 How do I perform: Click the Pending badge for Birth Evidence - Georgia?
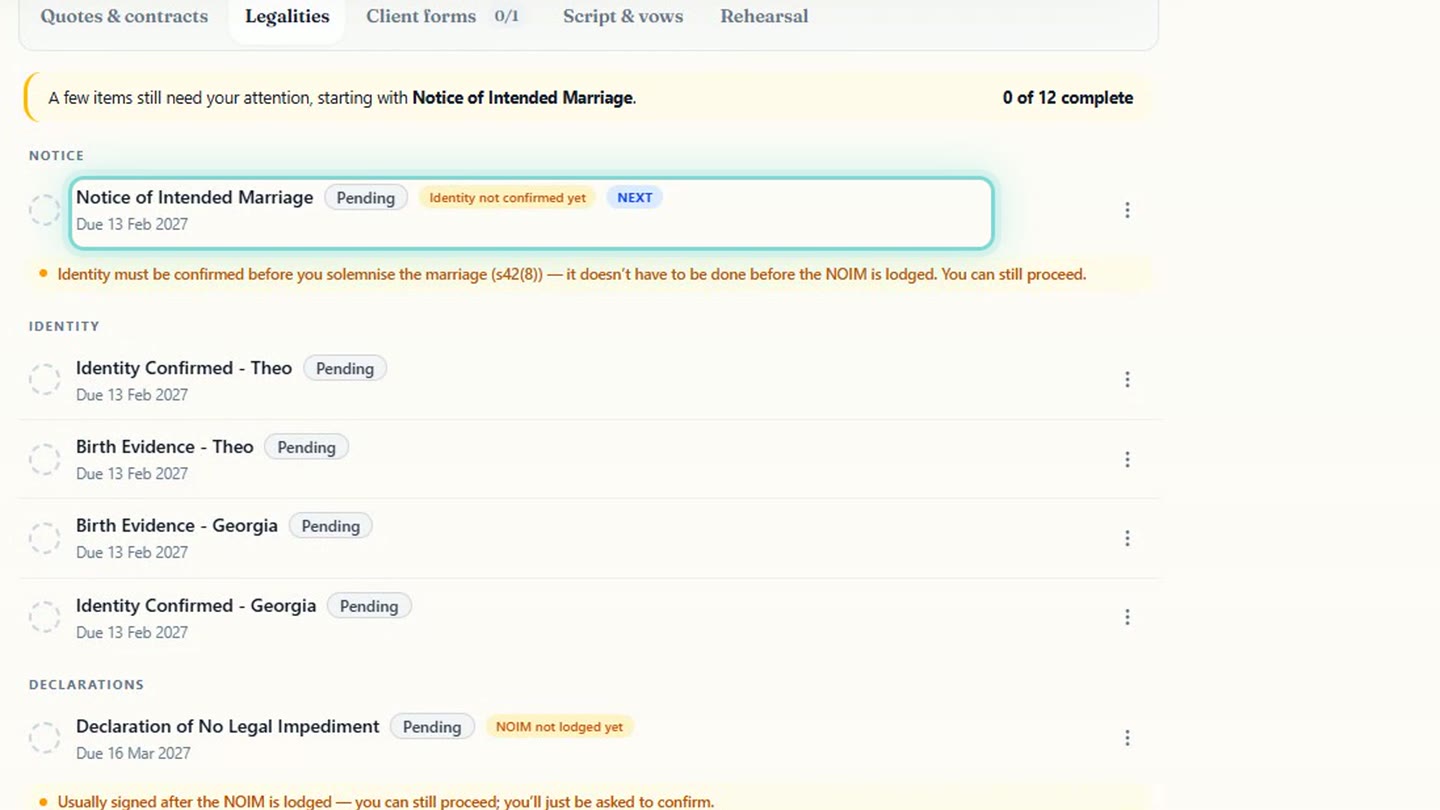[x=331, y=526]
